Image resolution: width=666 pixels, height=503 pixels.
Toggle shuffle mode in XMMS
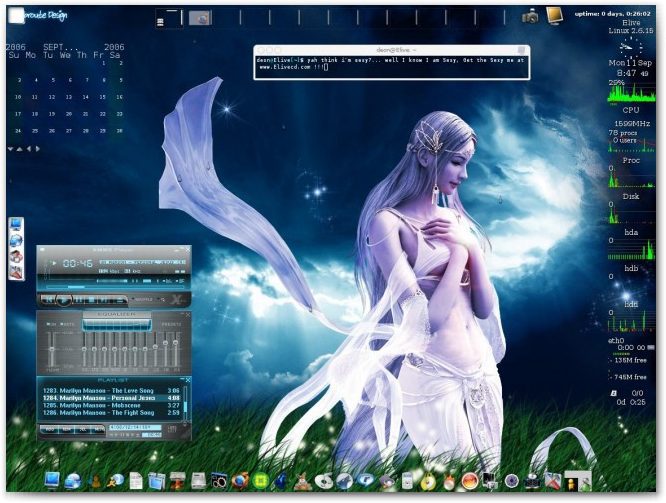pyautogui.click(x=141, y=299)
